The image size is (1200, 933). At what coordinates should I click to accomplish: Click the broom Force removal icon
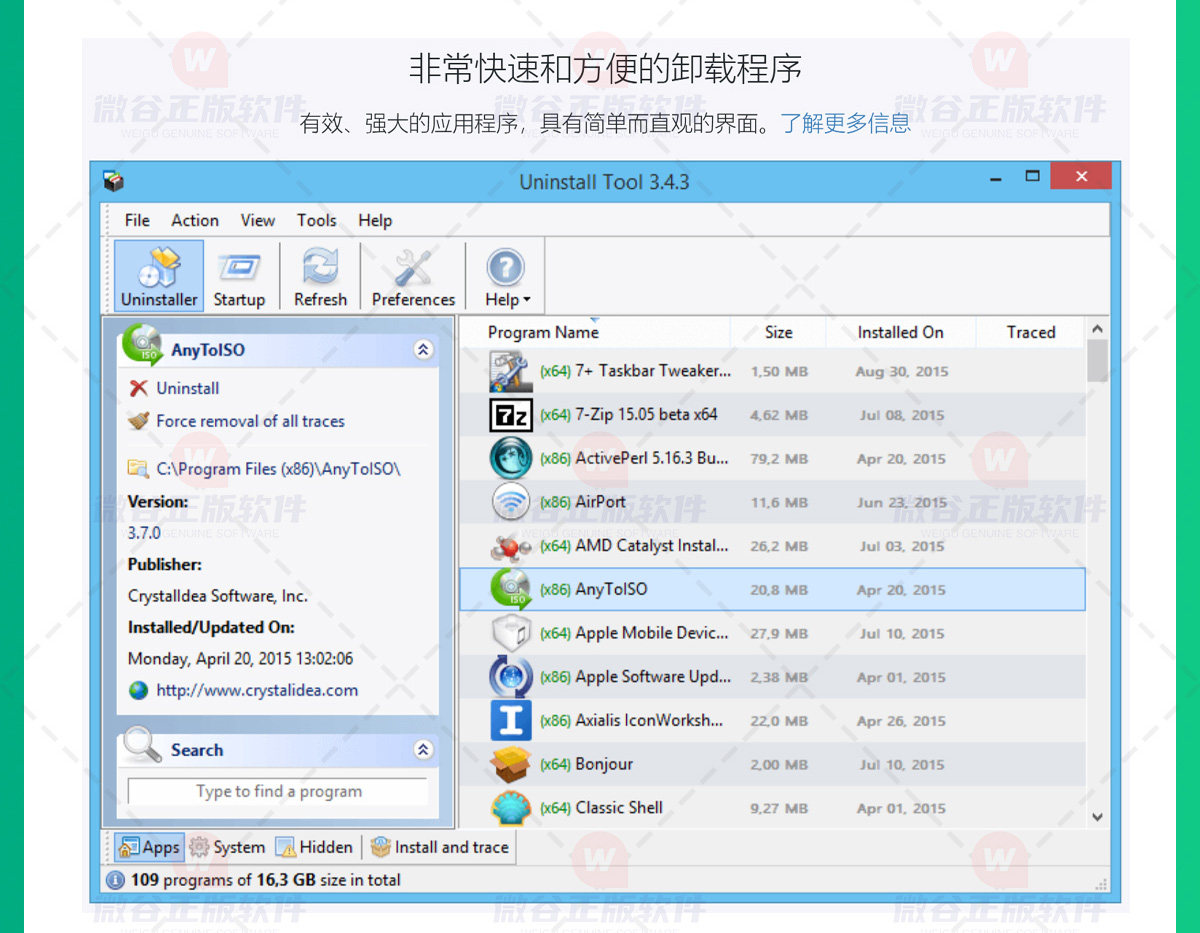[138, 421]
